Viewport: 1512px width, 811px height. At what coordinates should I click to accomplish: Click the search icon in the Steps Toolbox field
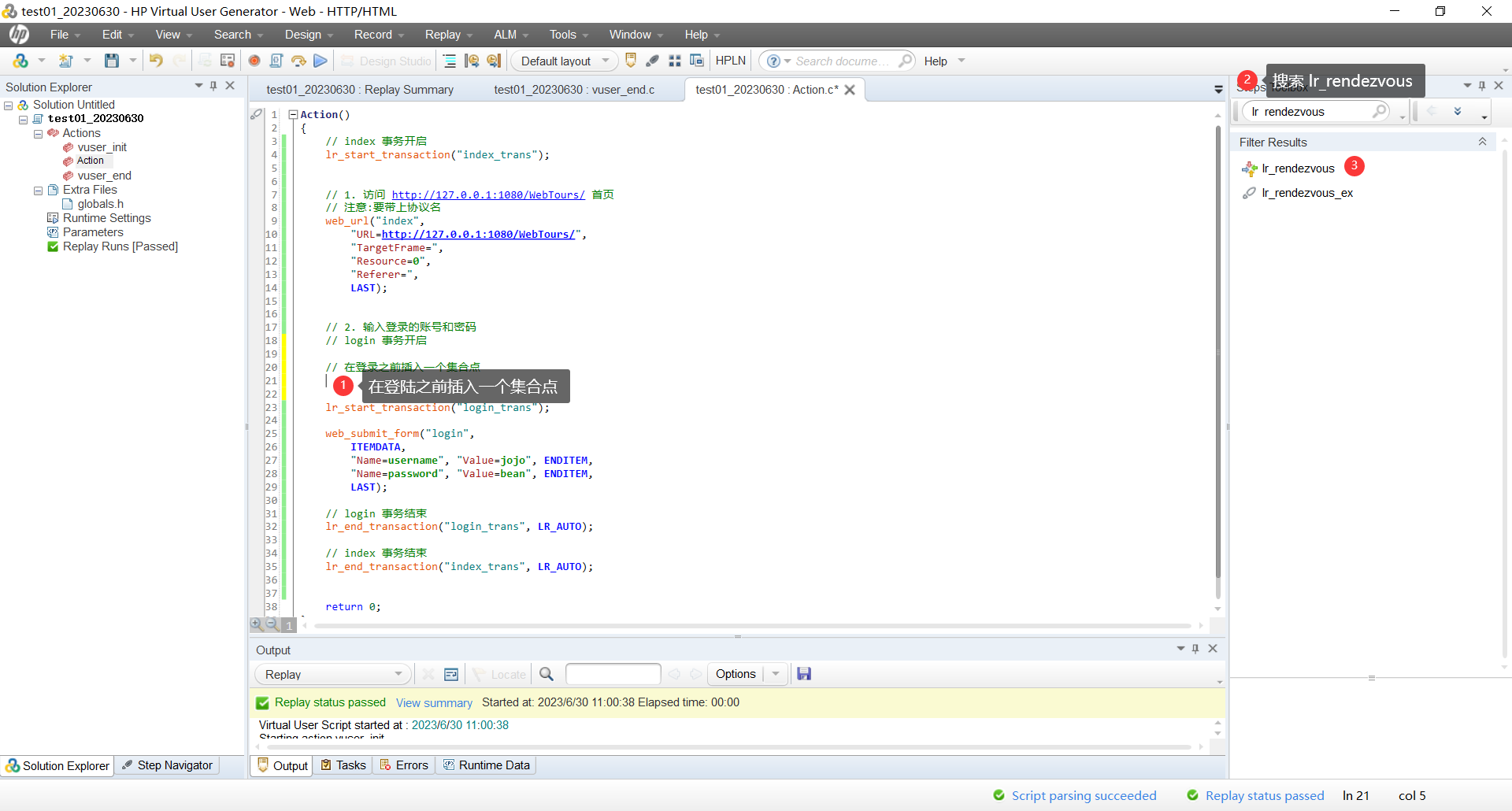1380,111
